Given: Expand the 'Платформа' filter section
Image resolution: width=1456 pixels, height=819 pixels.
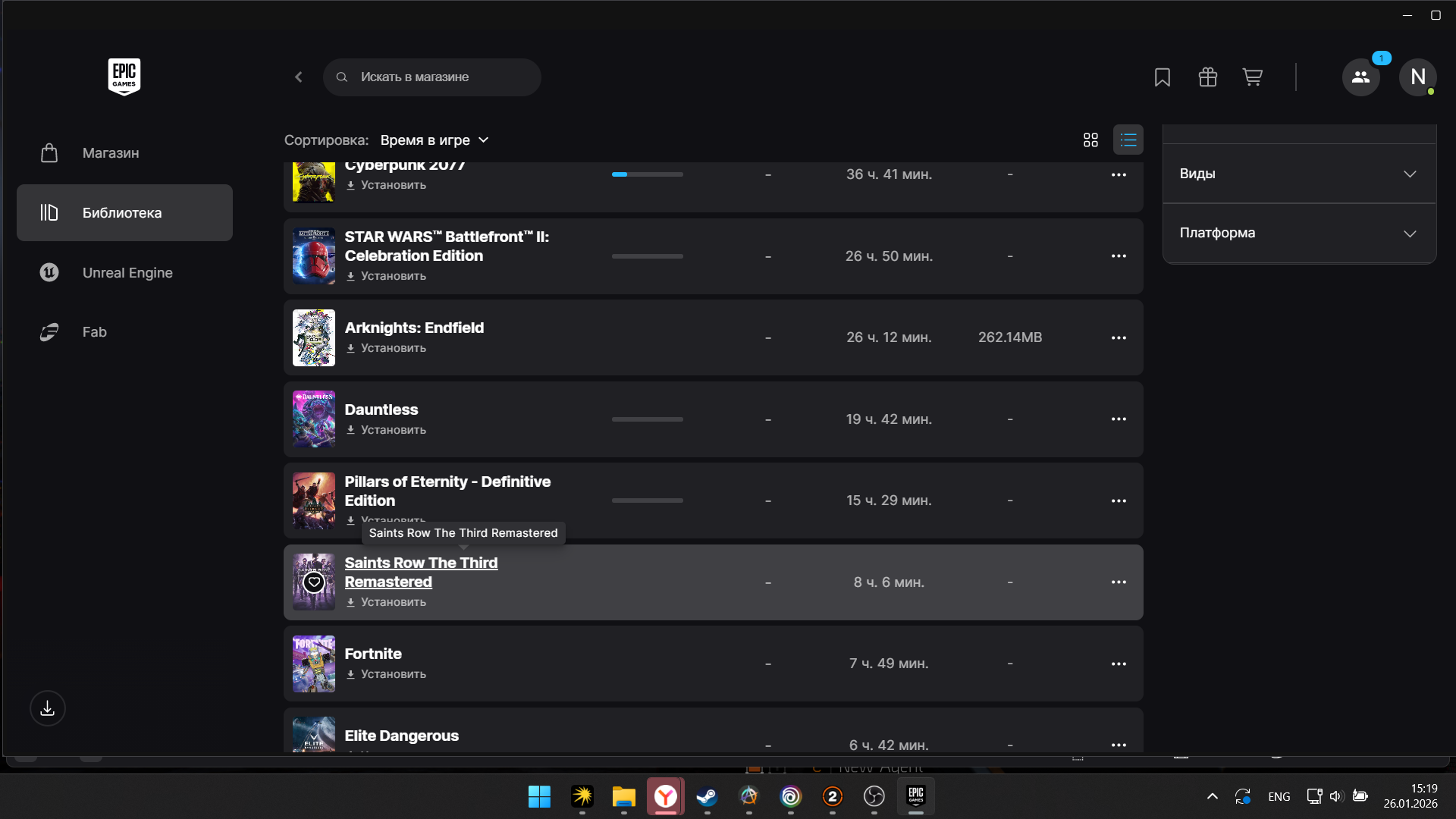Looking at the screenshot, I should point(1299,233).
